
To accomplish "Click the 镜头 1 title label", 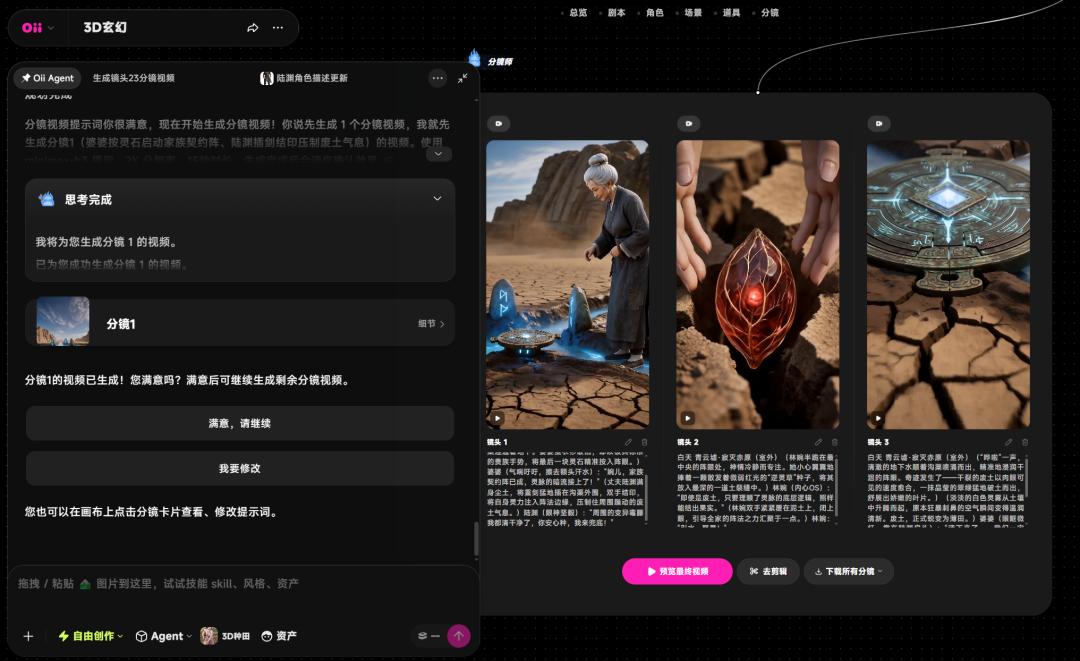I will click(497, 442).
